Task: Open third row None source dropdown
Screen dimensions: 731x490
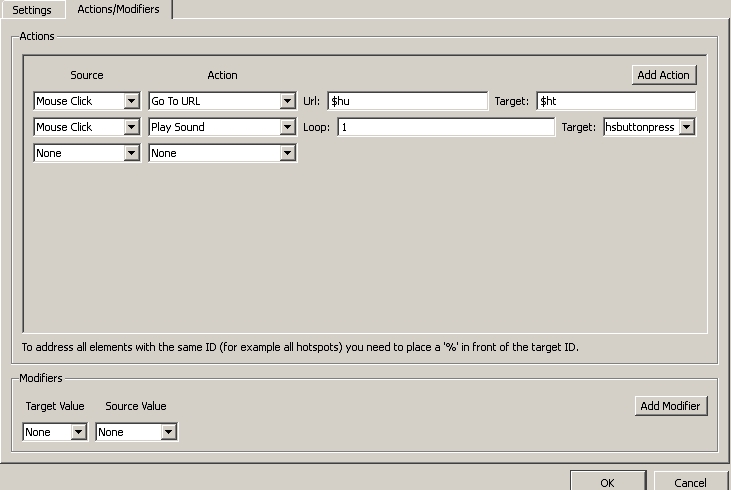Action: [x=86, y=153]
